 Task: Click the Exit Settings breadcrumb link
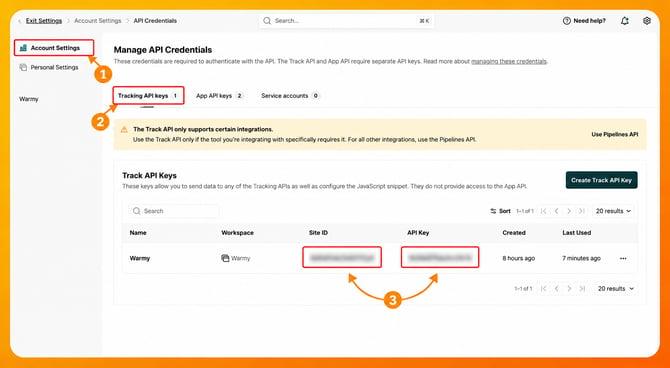[x=44, y=21]
